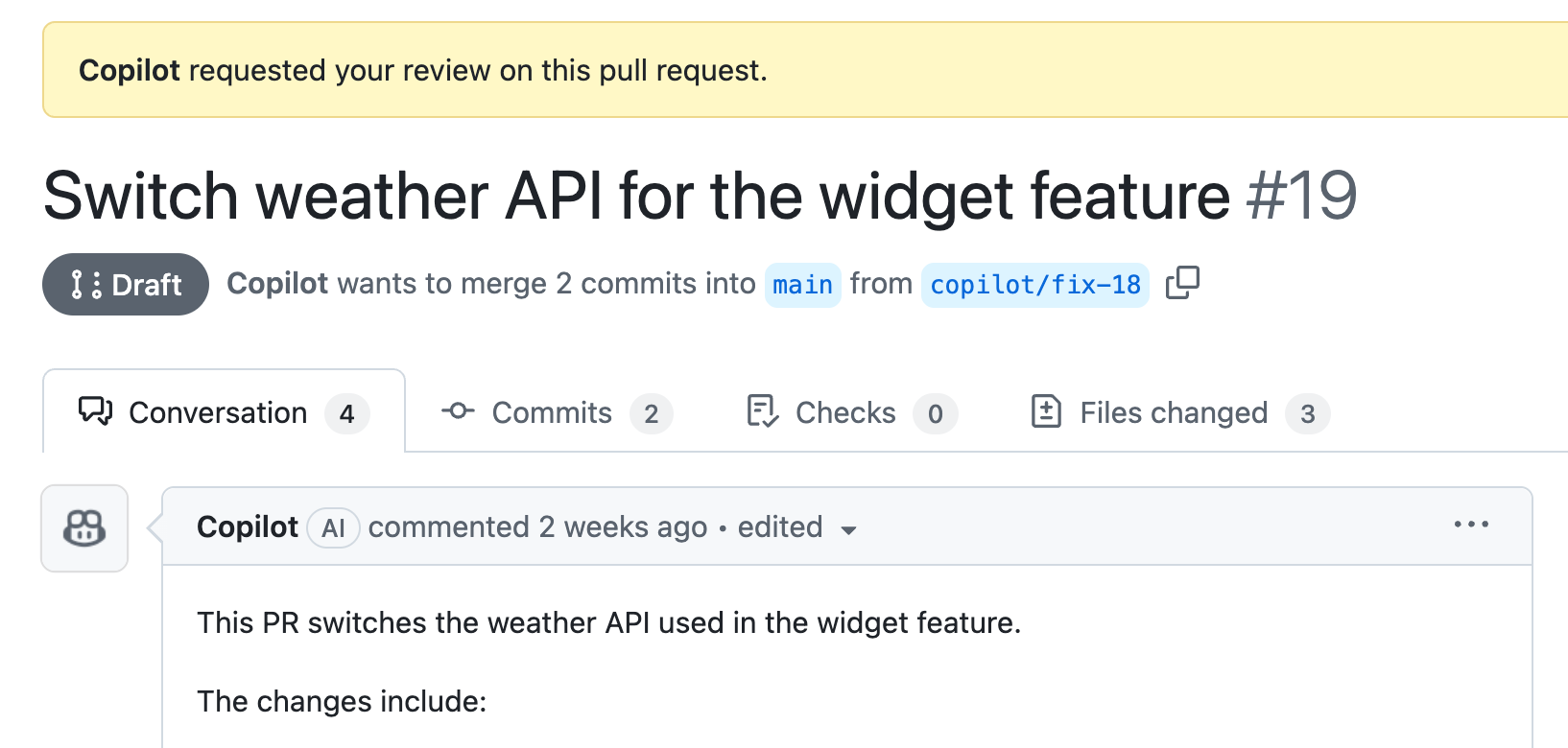Viewport: 1568px width, 748px height.
Task: Open the main branch label dropdown
Action: coord(802,284)
